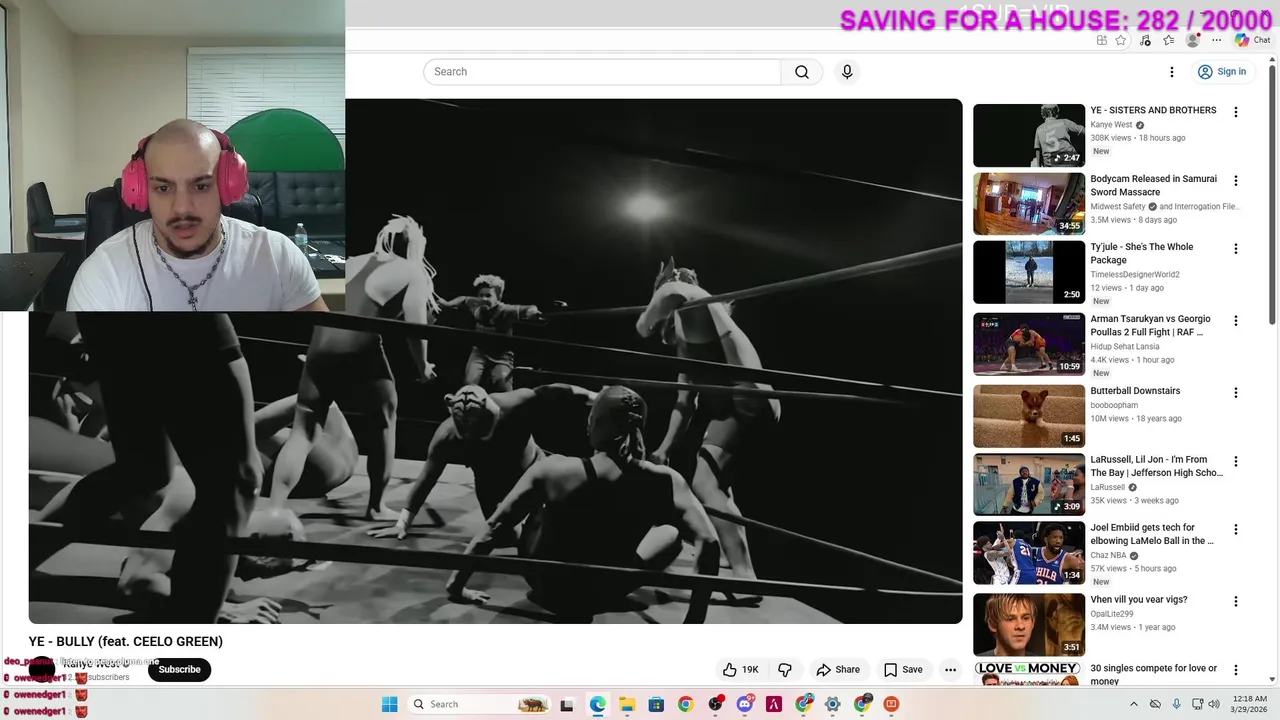Click the Sign in button
The height and width of the screenshot is (720, 1280).
[1222, 72]
